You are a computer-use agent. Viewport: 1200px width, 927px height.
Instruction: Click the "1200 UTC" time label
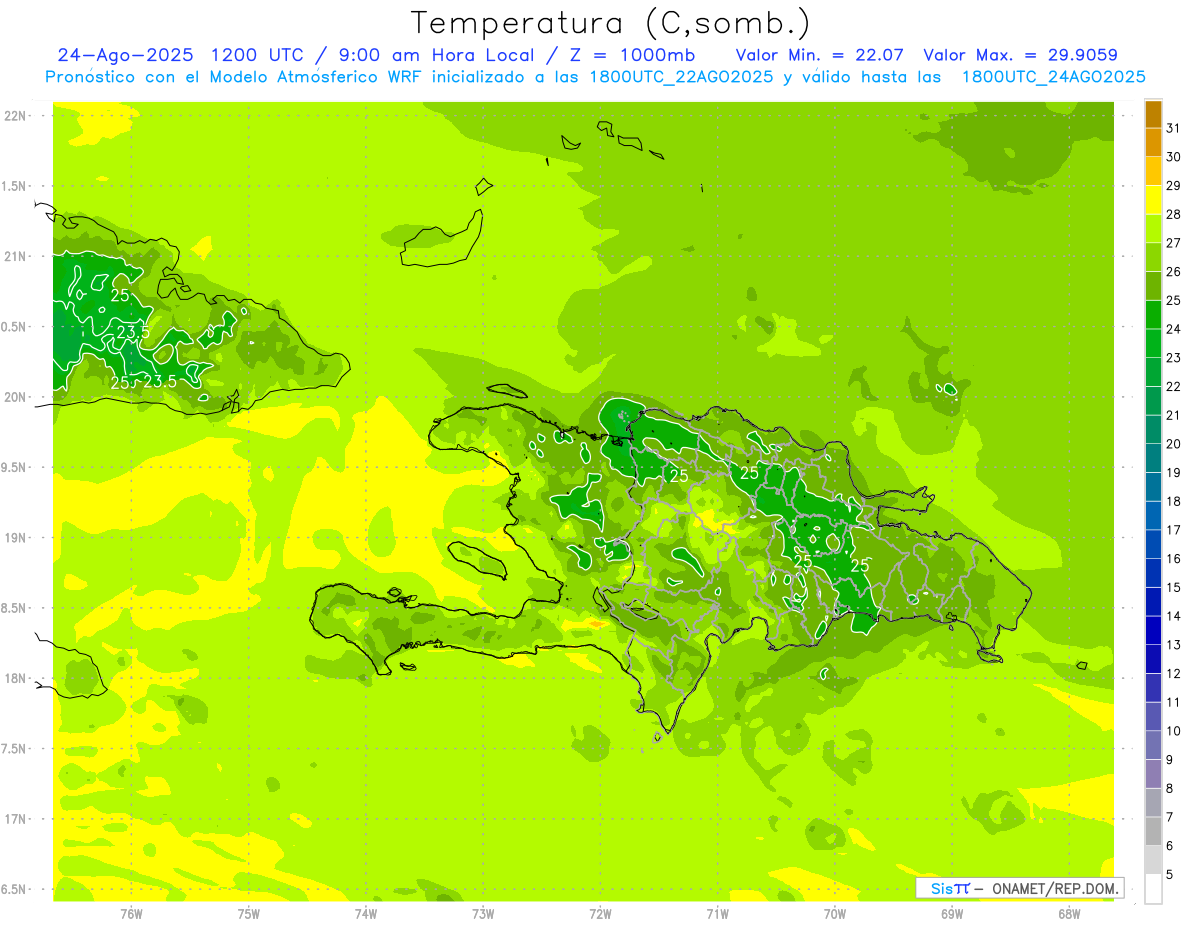[258, 55]
